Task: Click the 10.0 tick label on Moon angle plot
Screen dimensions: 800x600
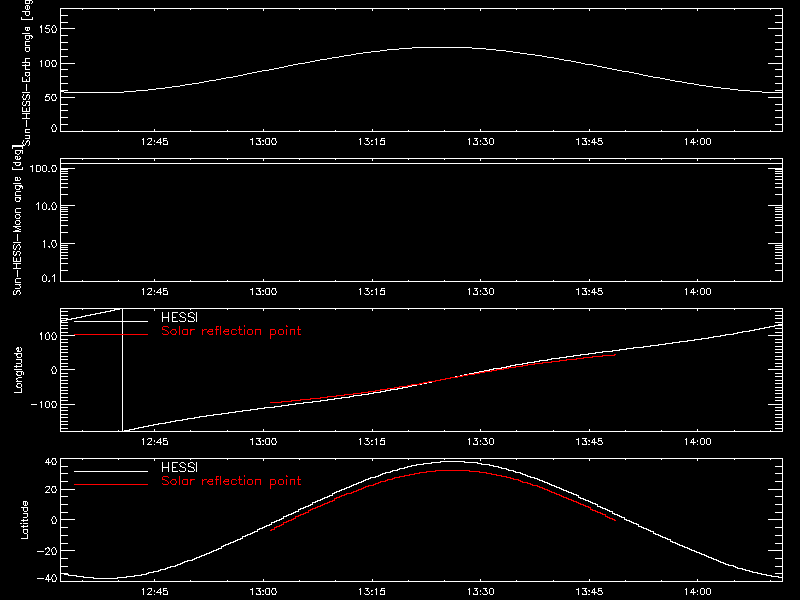Action: tap(46, 207)
